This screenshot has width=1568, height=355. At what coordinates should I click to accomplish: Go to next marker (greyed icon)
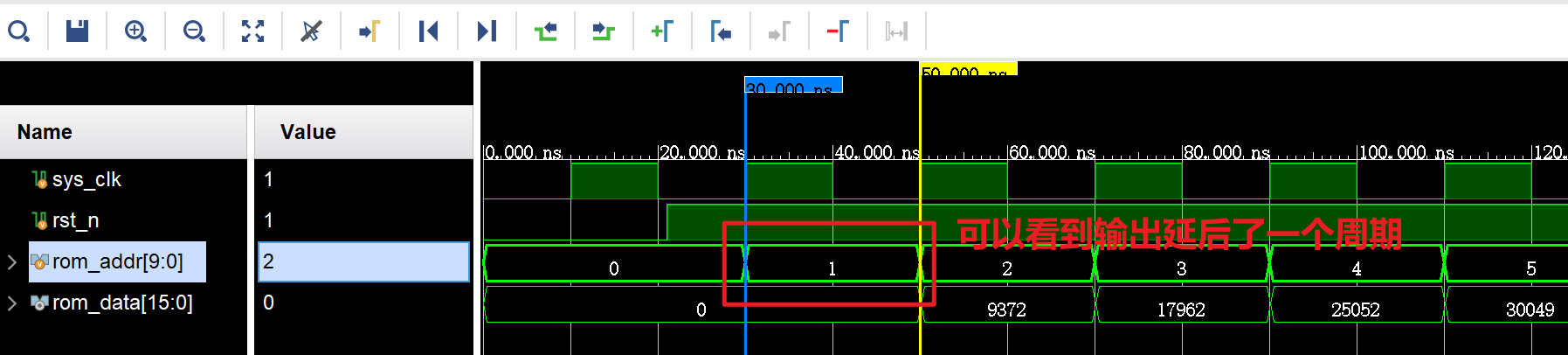click(779, 31)
